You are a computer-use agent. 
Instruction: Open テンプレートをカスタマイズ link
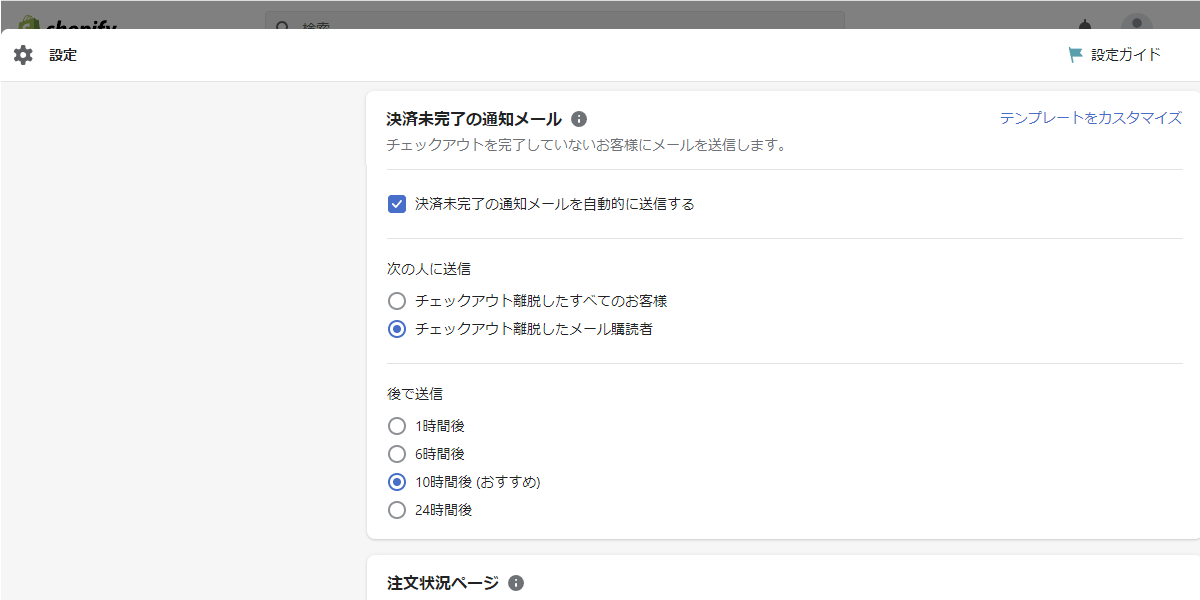[1091, 118]
